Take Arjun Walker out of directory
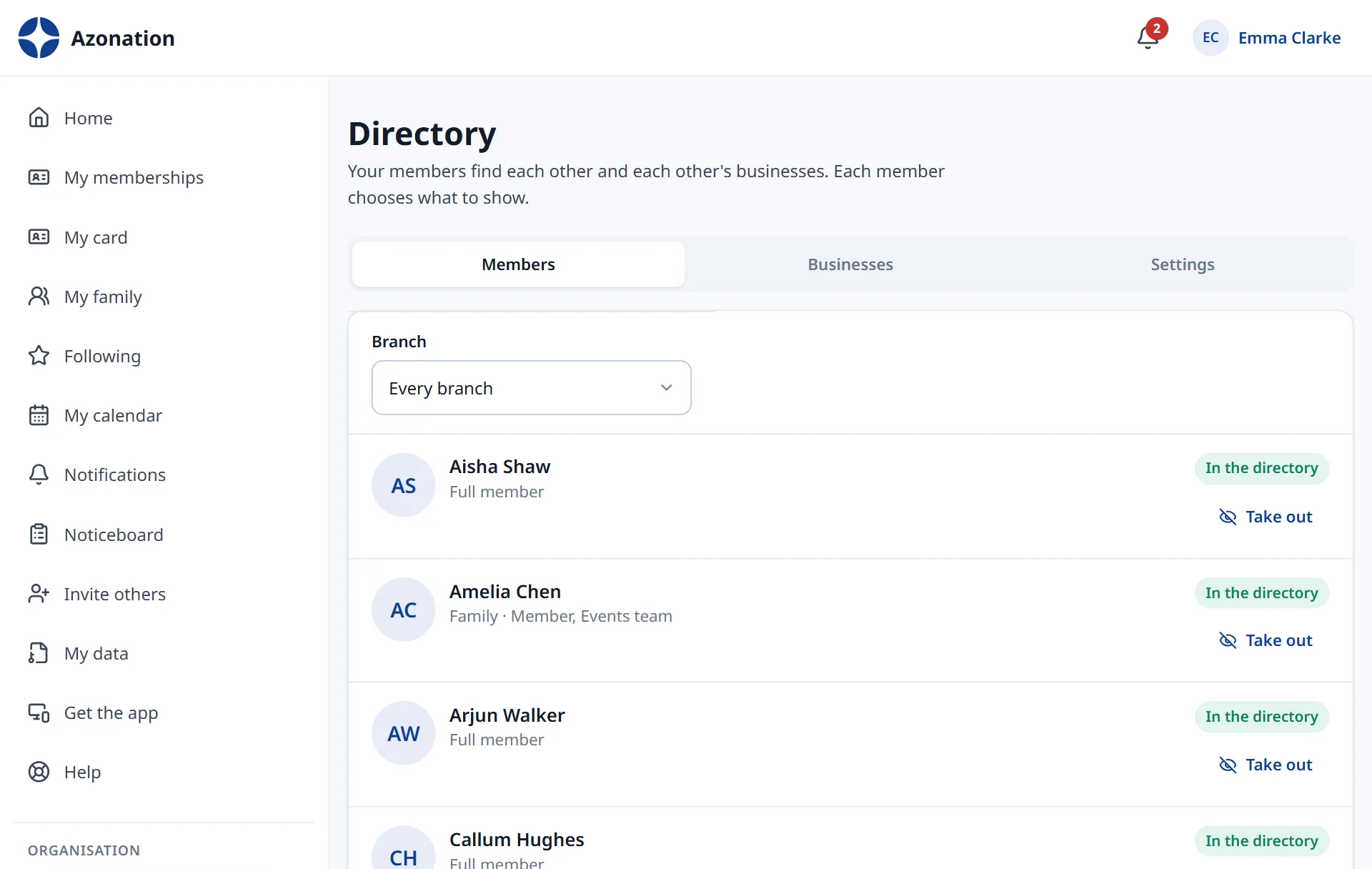 pos(1266,765)
